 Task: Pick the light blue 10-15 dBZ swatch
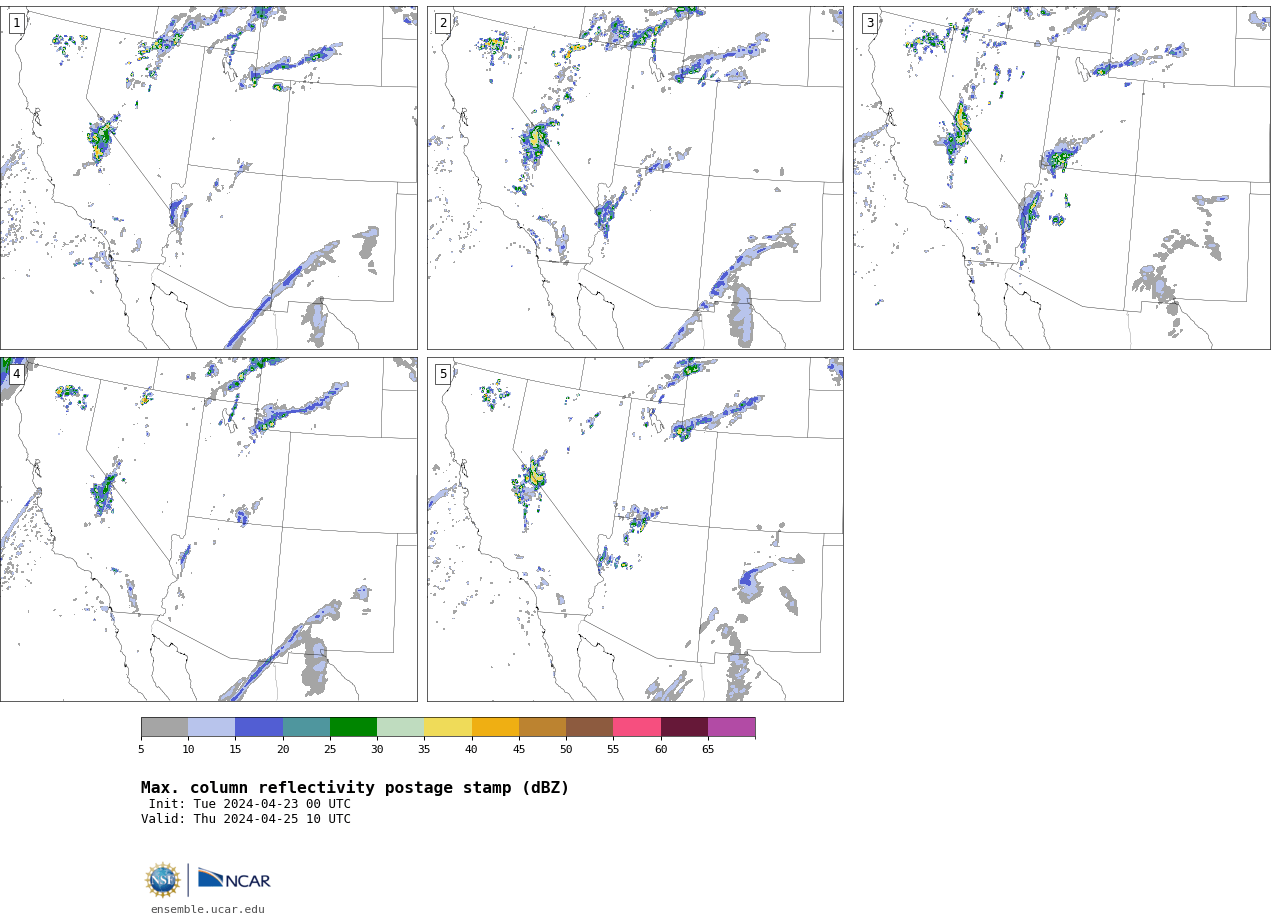tap(212, 727)
